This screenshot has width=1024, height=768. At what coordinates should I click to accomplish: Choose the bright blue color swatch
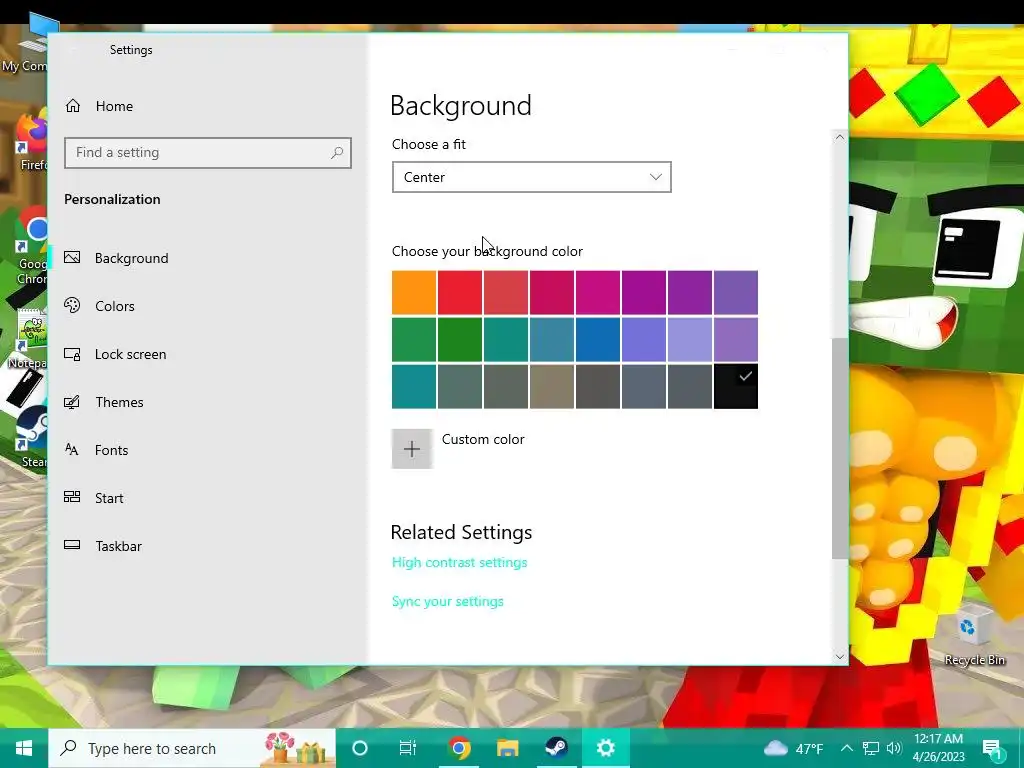pos(598,340)
